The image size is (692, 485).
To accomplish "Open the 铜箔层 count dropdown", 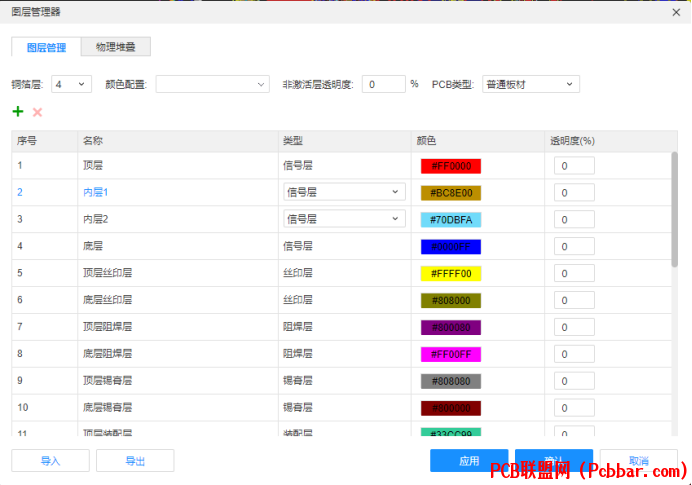I will [x=71, y=84].
